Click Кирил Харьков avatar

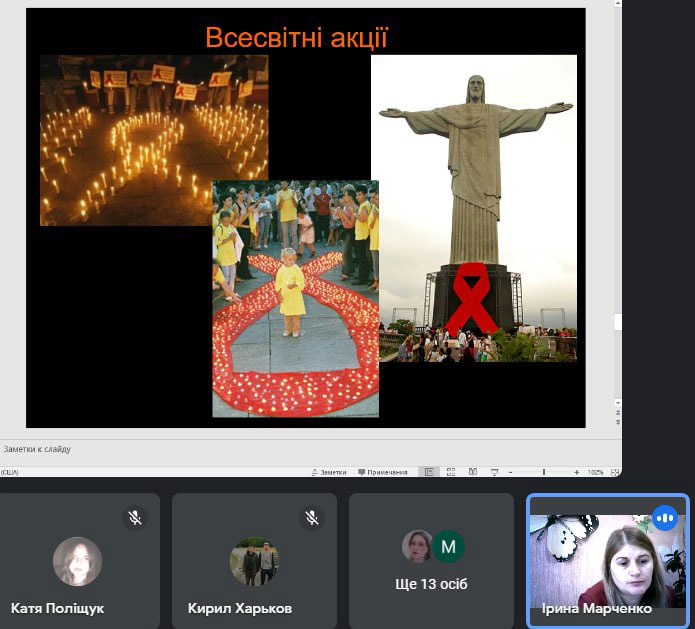(254, 561)
